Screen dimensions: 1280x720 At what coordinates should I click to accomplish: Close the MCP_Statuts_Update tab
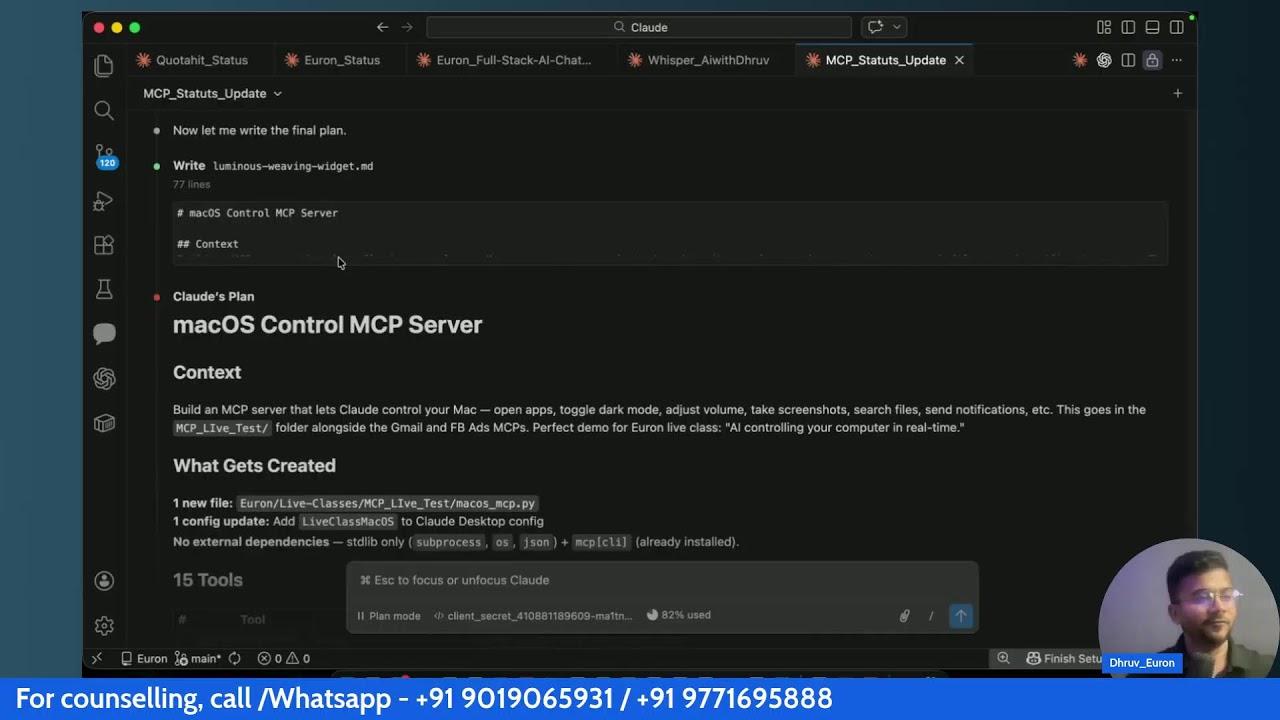click(959, 60)
